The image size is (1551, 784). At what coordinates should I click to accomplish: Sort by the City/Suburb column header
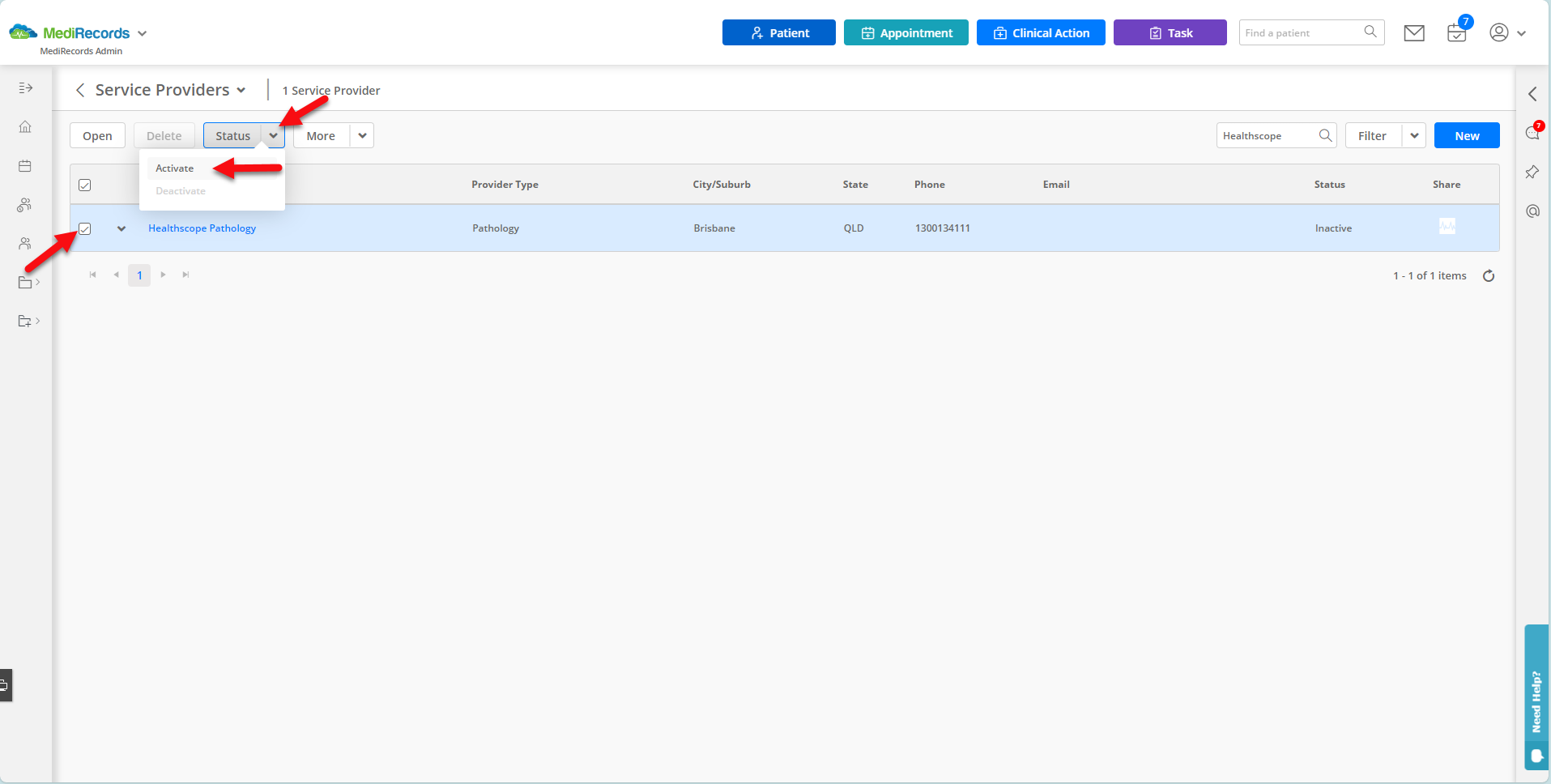(x=722, y=185)
